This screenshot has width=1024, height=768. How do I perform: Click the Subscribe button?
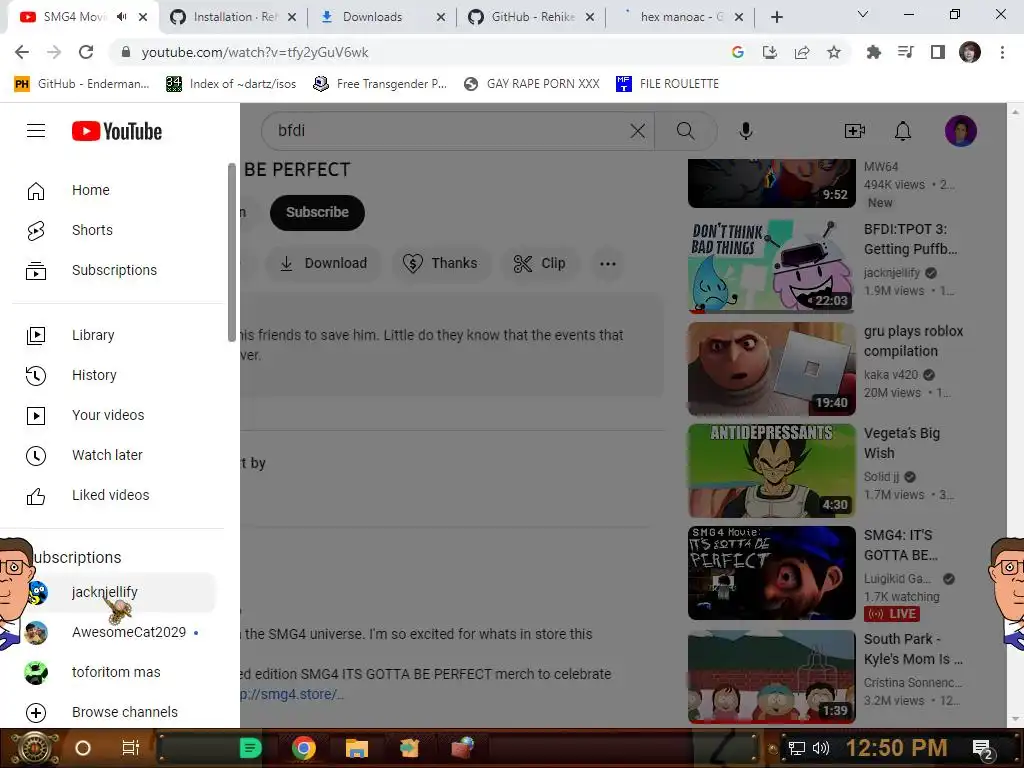[317, 212]
